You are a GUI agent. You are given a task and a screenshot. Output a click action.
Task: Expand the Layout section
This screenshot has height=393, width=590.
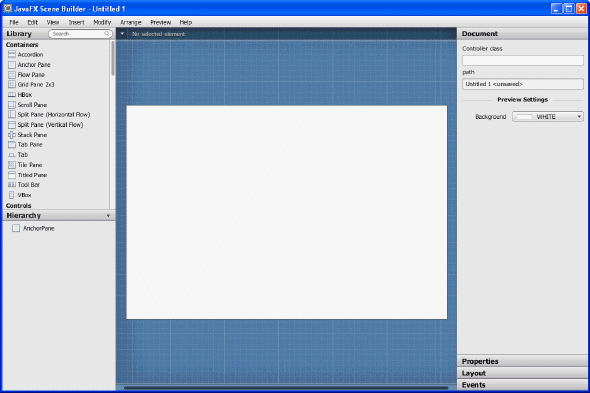pos(523,373)
